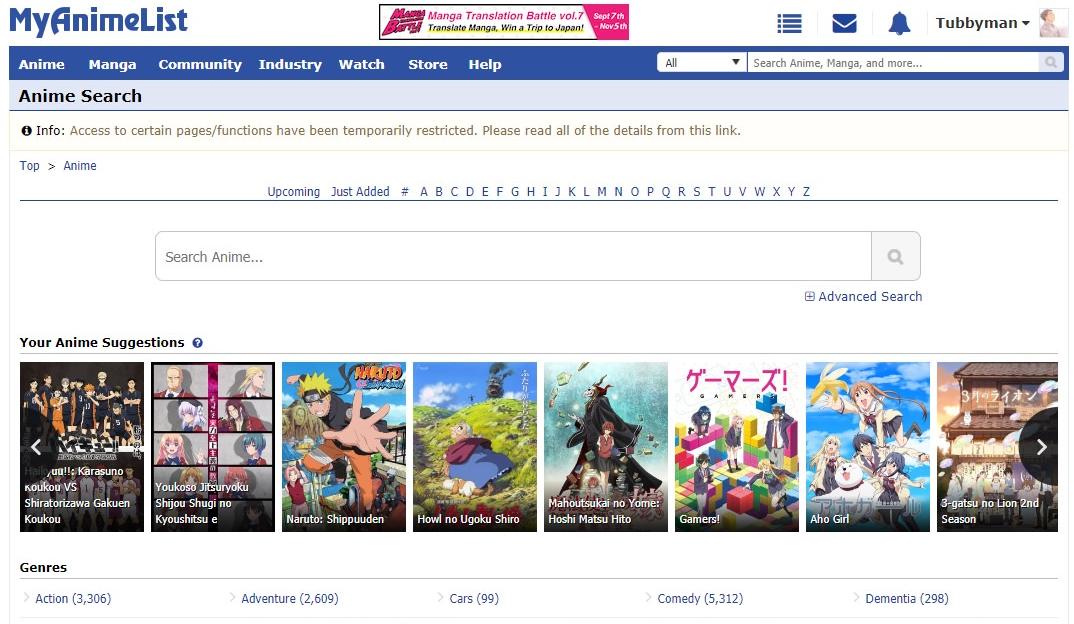Open the All search category dropdown
This screenshot has height=624, width=1074.
coord(701,63)
